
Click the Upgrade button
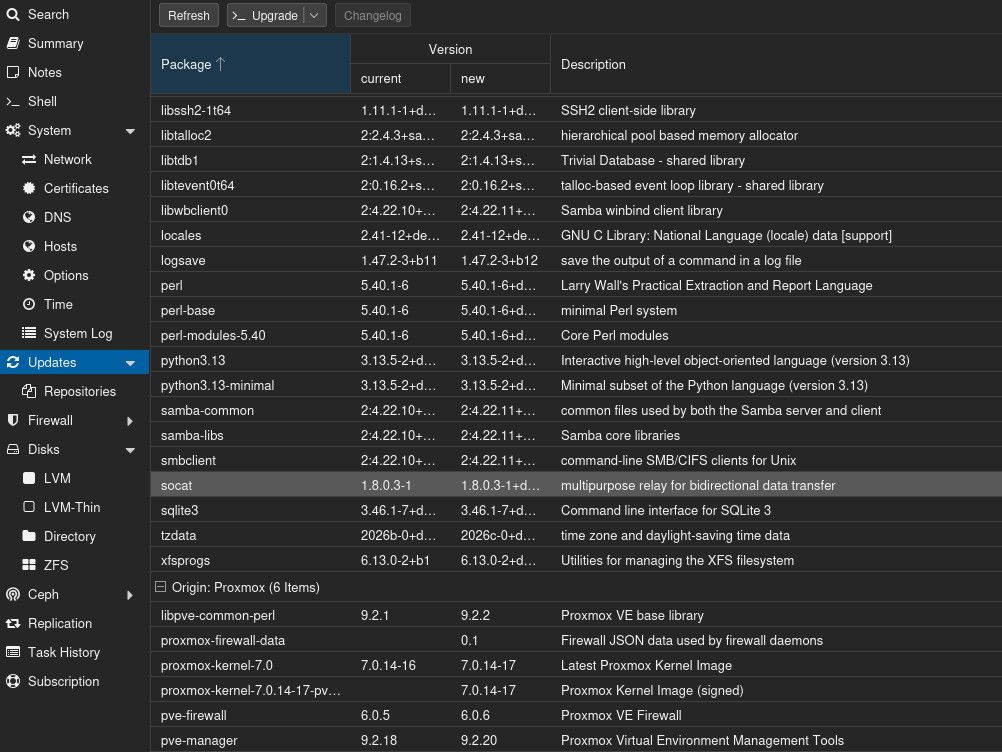[x=267, y=15]
